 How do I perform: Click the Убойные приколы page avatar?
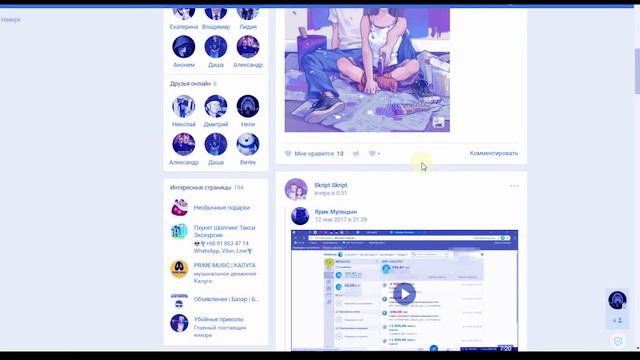179,323
